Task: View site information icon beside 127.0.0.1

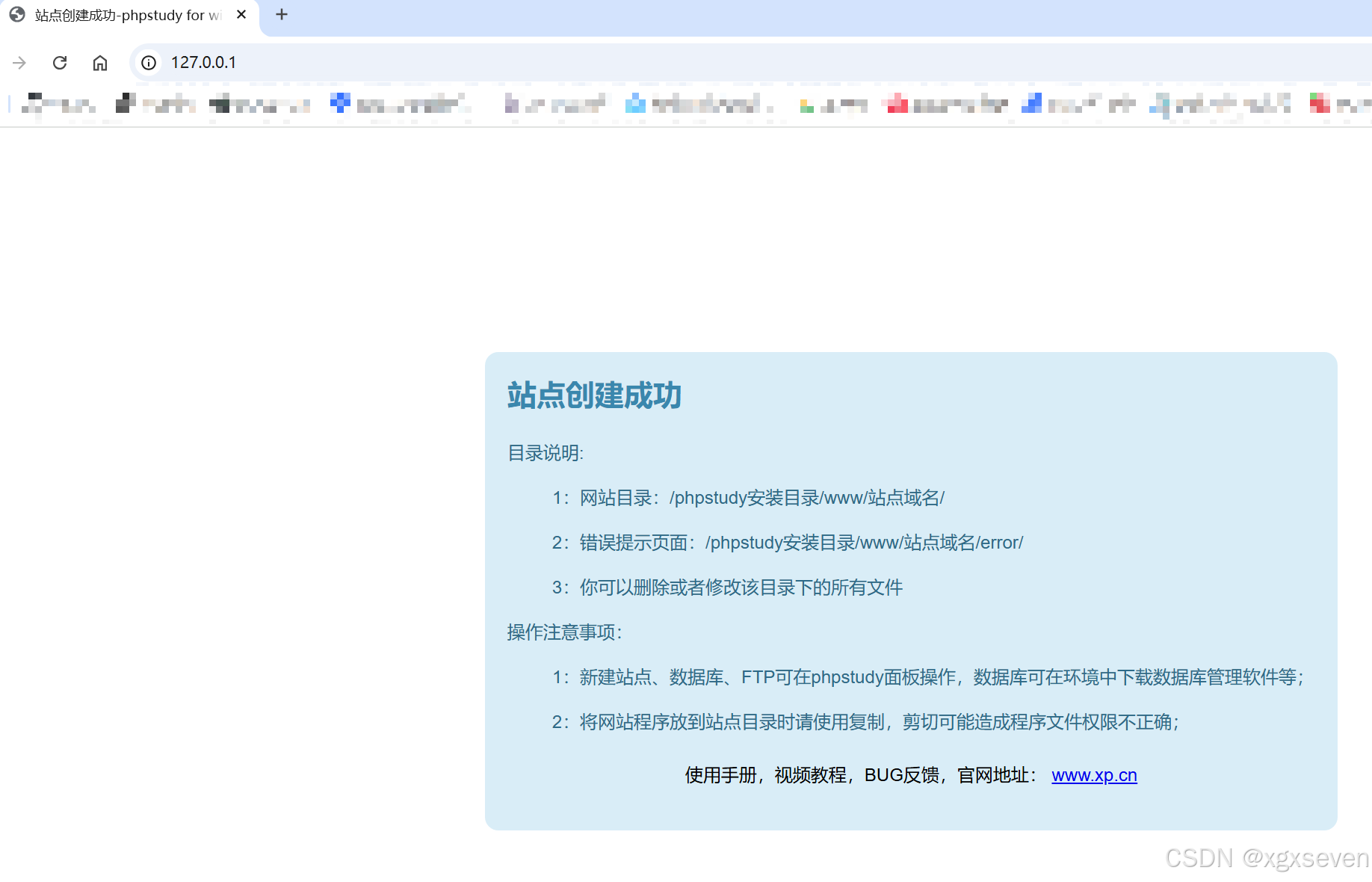Action: coord(149,63)
